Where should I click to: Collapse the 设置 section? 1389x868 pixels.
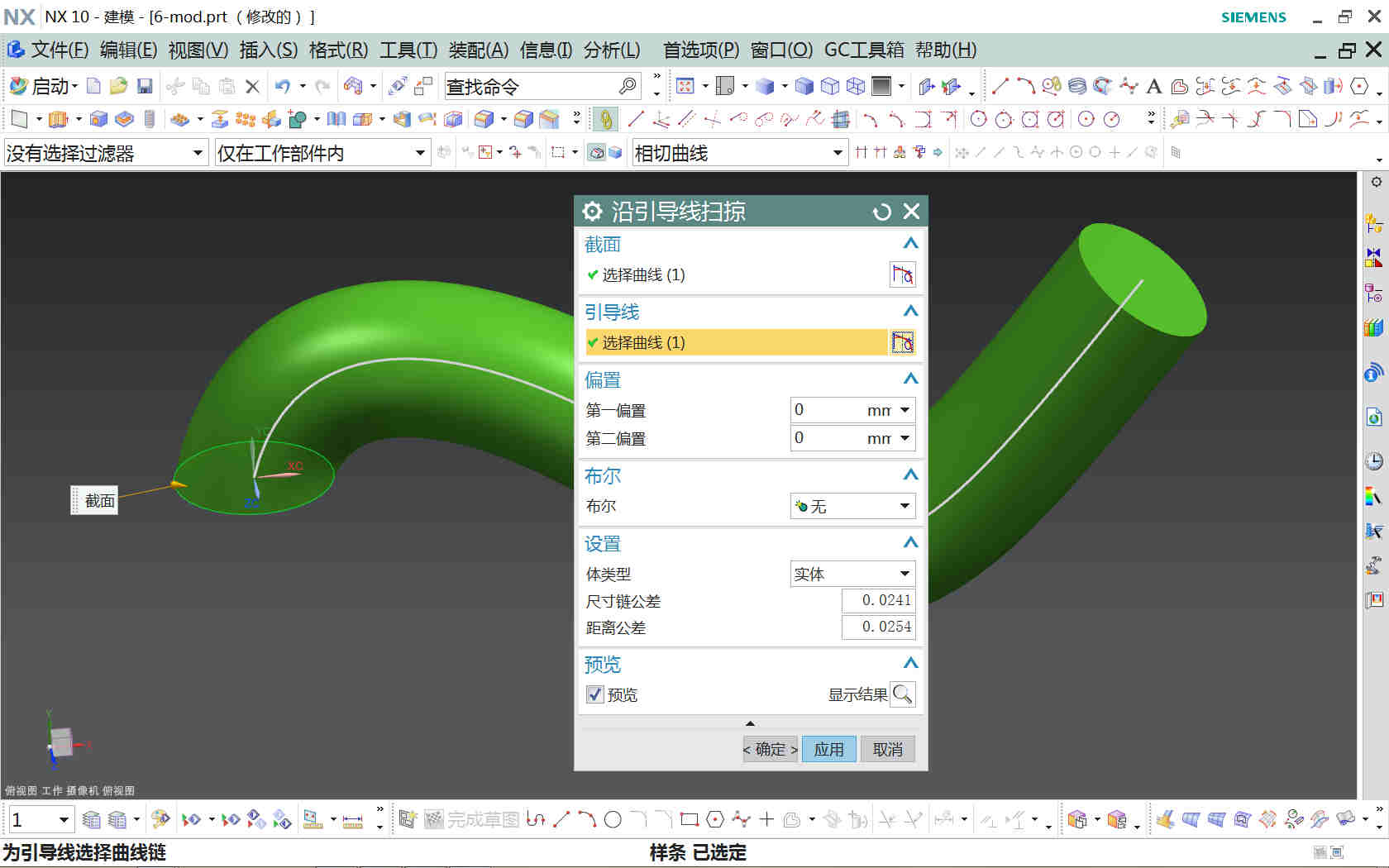(x=910, y=543)
